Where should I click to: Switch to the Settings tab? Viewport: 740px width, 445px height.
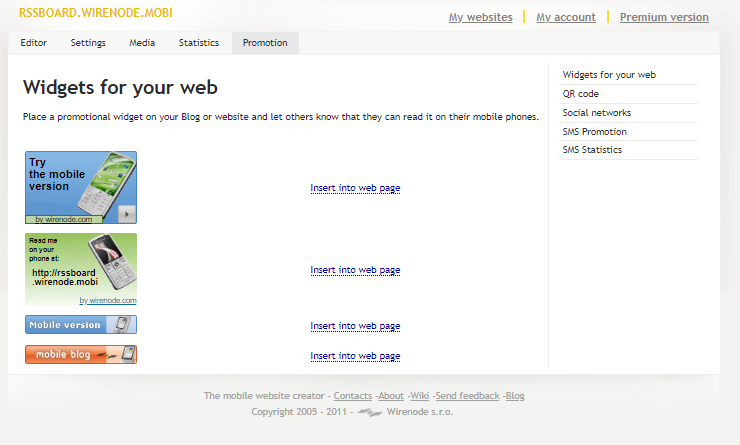(x=88, y=43)
